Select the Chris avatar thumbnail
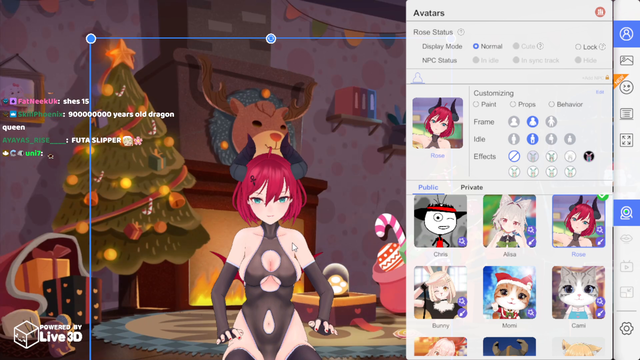The height and width of the screenshot is (360, 640). (440, 221)
